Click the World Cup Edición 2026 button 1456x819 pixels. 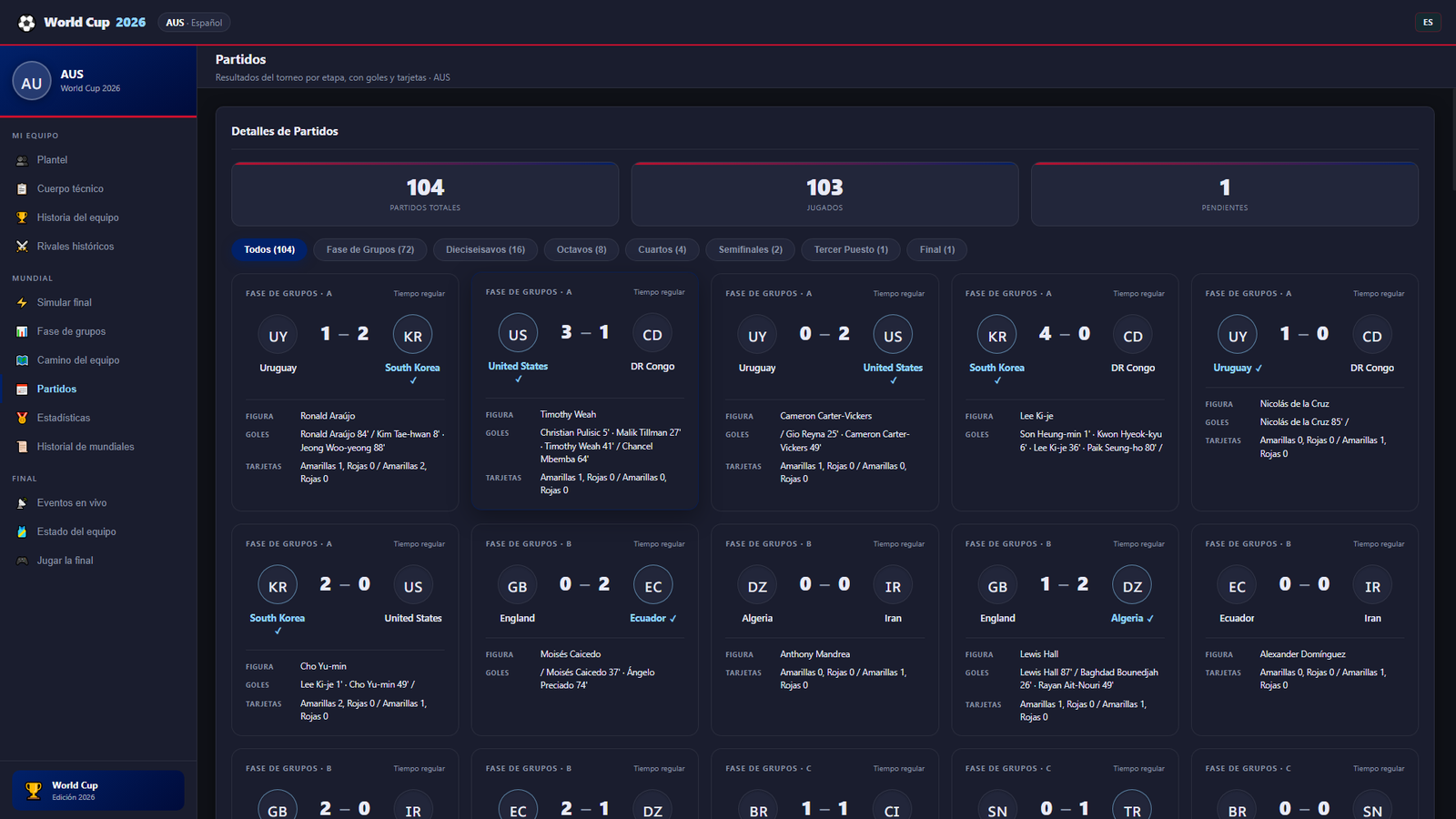(x=98, y=791)
